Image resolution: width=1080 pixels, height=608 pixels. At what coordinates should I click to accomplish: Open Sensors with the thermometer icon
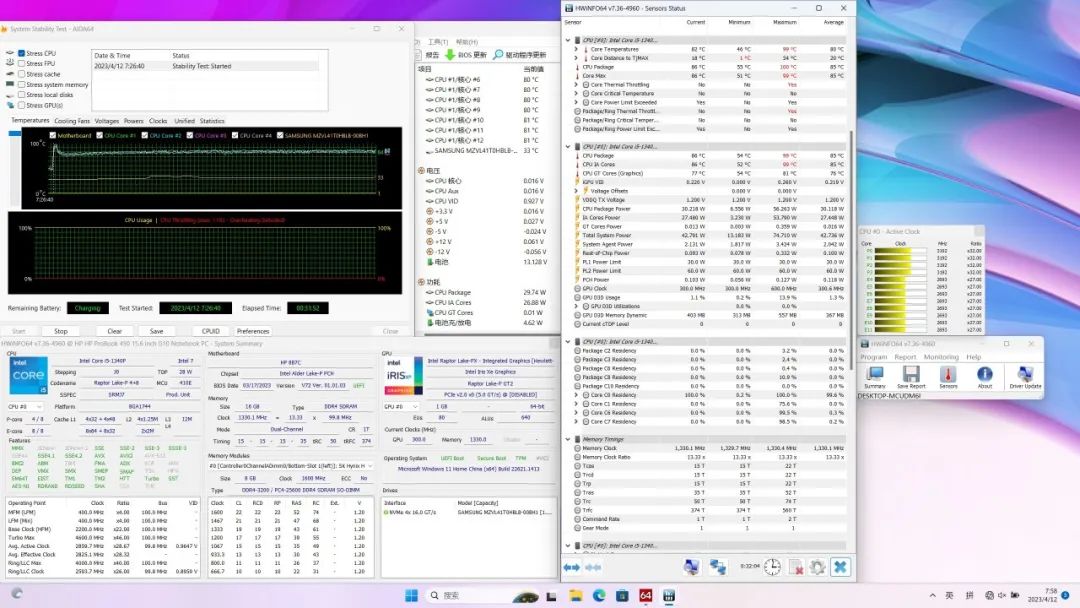click(x=948, y=377)
